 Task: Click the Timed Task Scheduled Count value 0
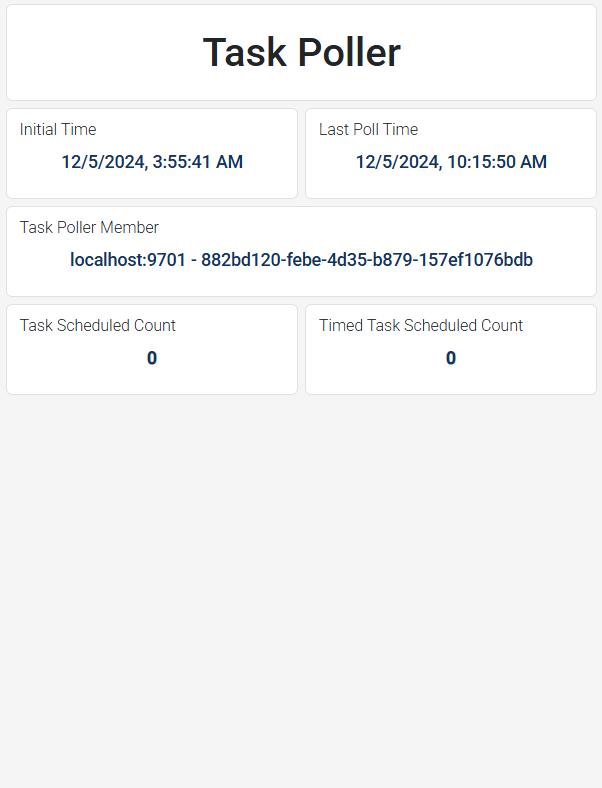451,358
